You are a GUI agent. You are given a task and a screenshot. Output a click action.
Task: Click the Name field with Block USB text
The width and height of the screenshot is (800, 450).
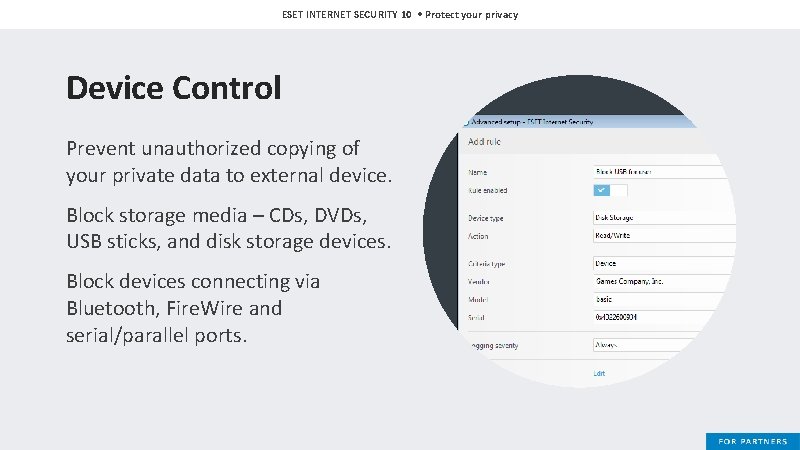point(661,172)
